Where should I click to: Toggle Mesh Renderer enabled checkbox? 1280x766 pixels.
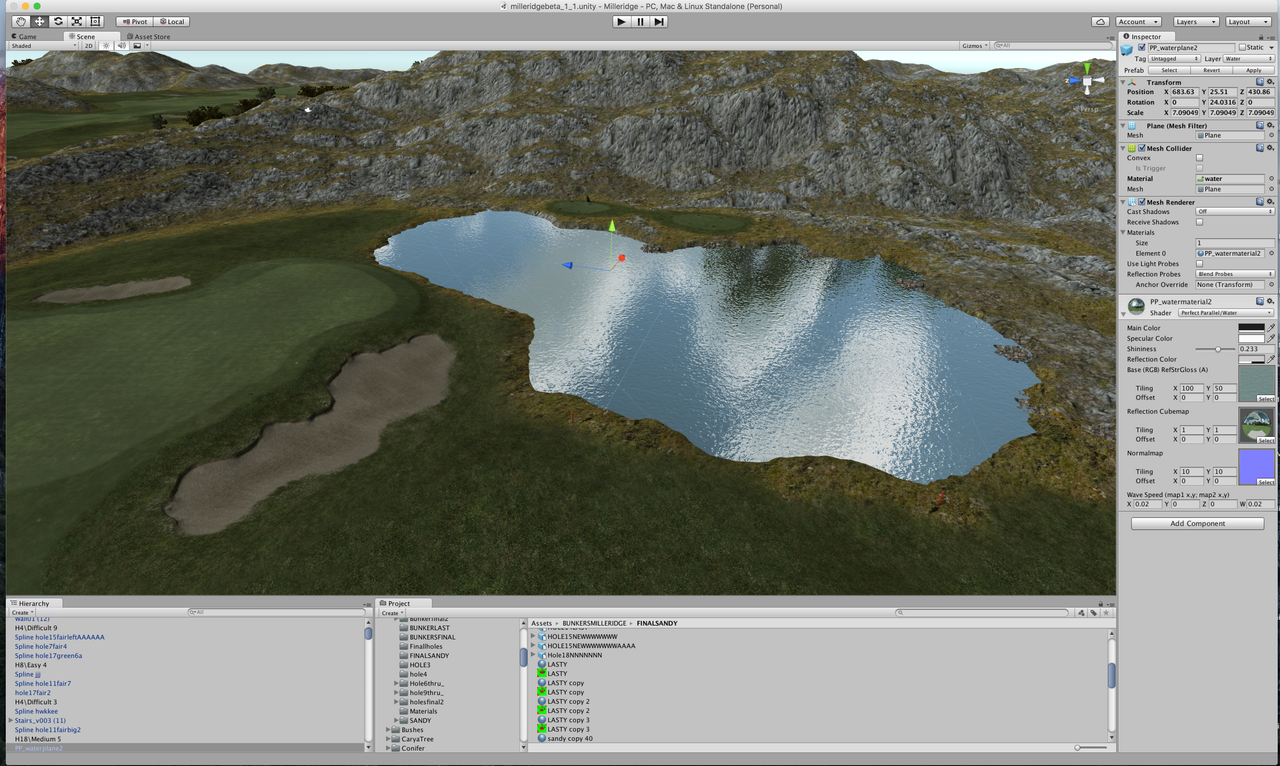click(1142, 202)
